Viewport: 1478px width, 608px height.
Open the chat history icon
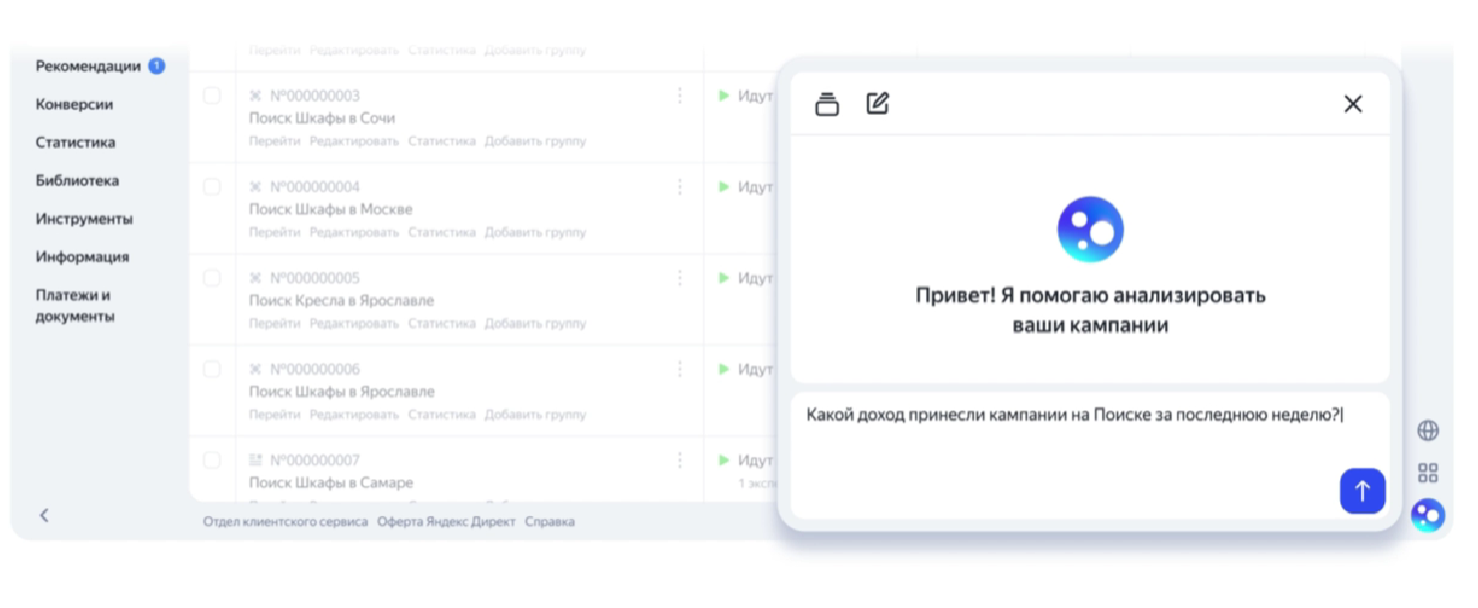(827, 103)
